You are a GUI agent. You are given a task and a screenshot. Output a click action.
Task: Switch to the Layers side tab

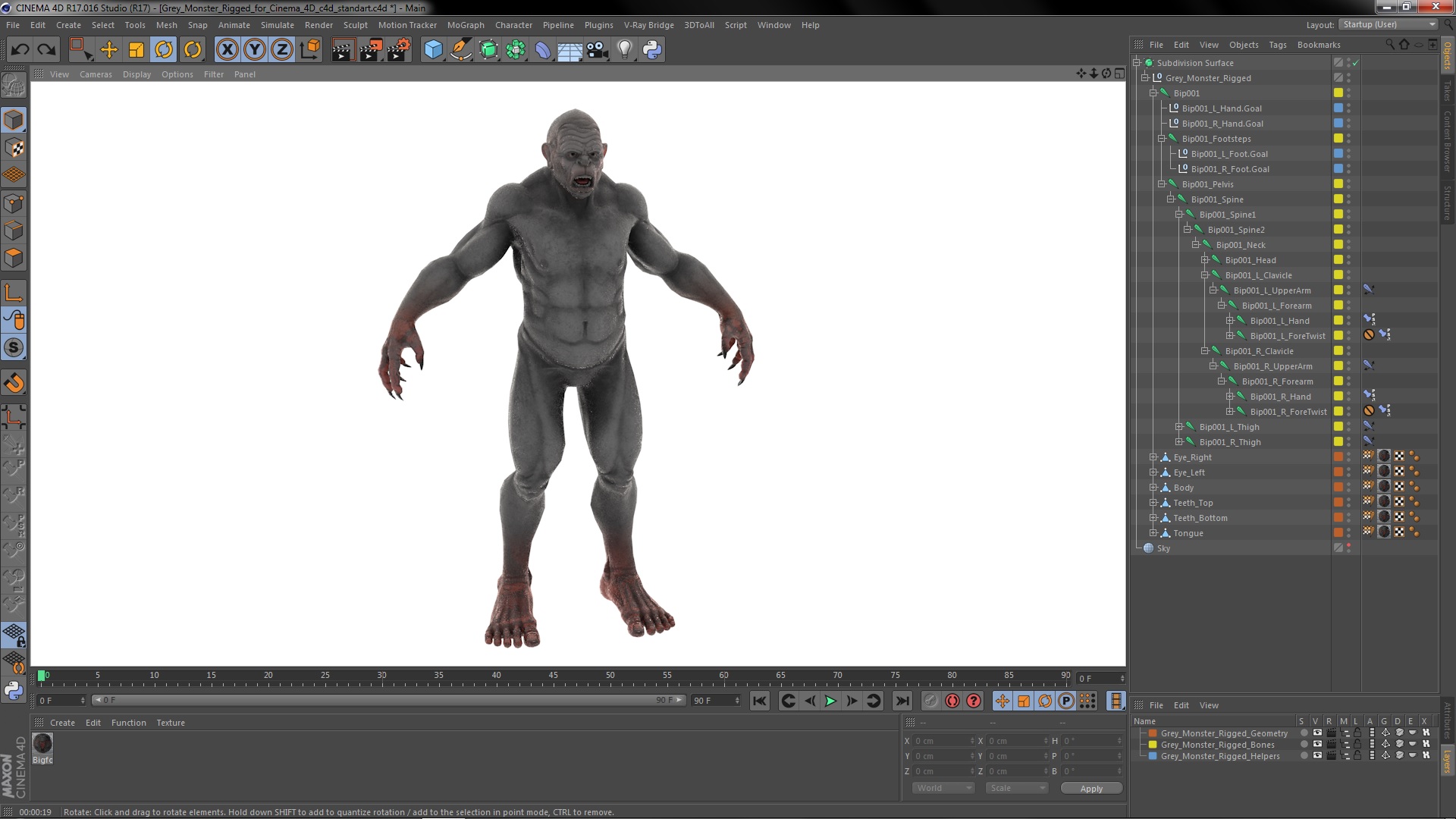coord(1447,761)
